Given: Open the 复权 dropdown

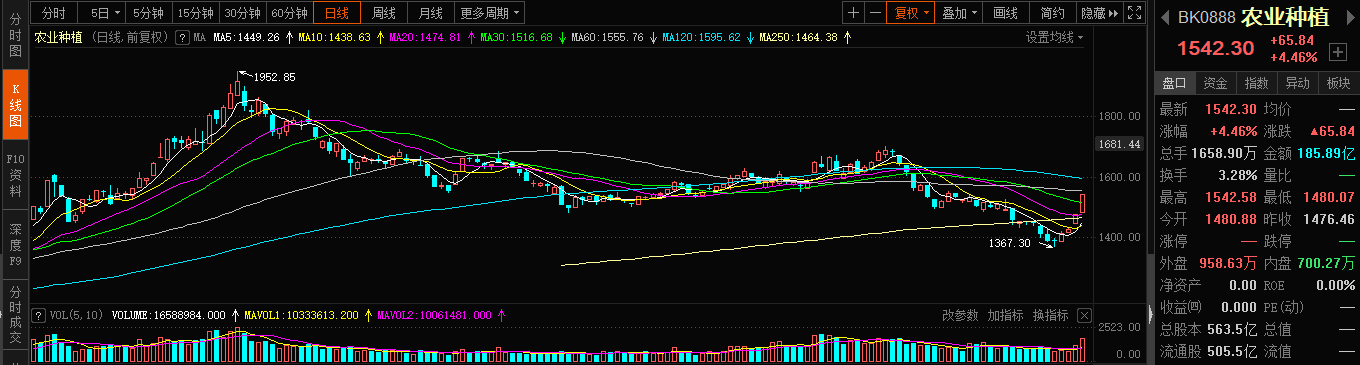Looking at the screenshot, I should [x=912, y=13].
